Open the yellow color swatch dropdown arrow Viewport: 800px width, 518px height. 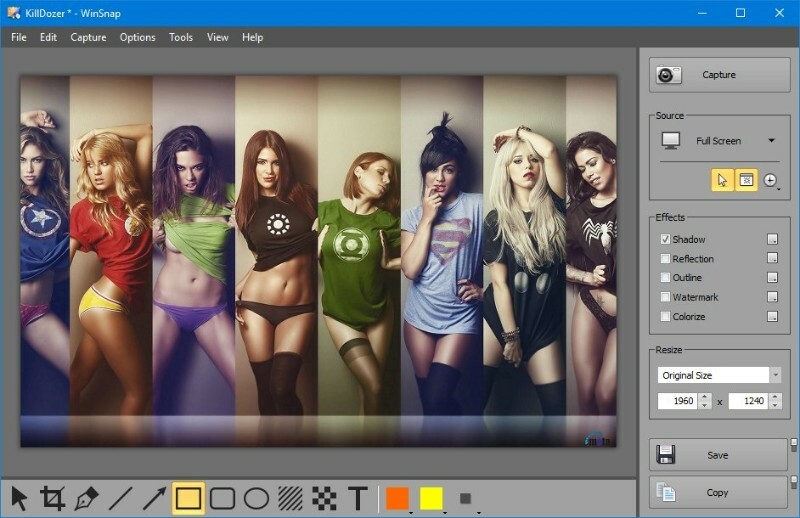point(445,511)
